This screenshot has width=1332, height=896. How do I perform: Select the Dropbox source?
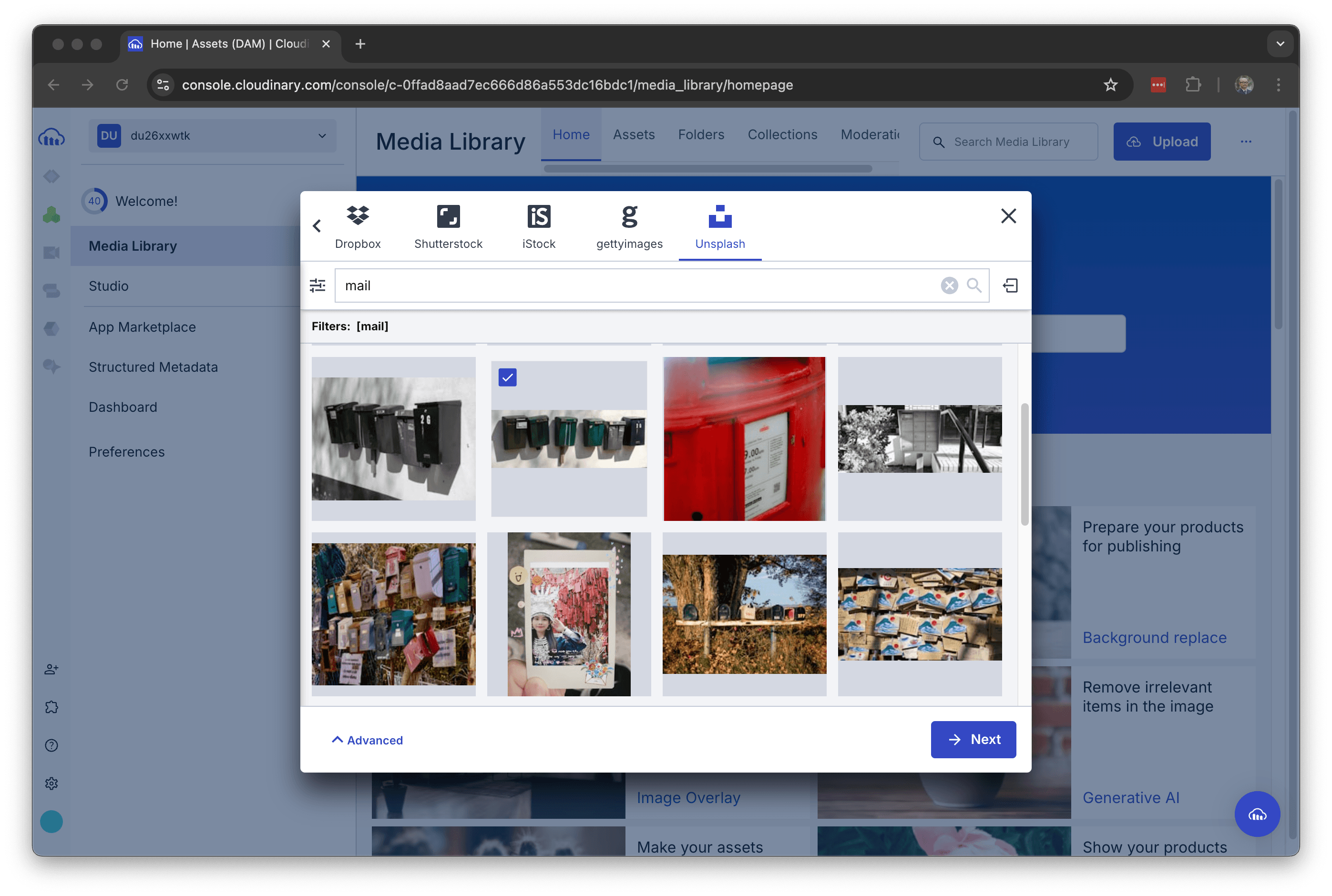coord(358,227)
